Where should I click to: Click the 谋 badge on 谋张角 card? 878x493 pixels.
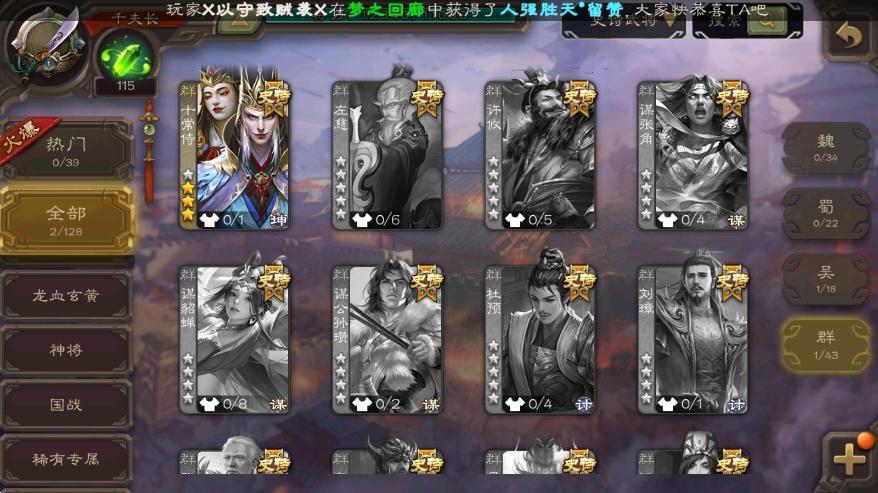[x=736, y=220]
